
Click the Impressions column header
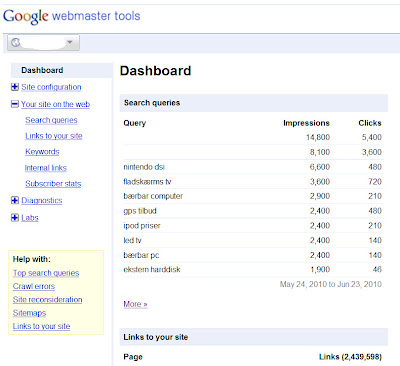coord(306,123)
